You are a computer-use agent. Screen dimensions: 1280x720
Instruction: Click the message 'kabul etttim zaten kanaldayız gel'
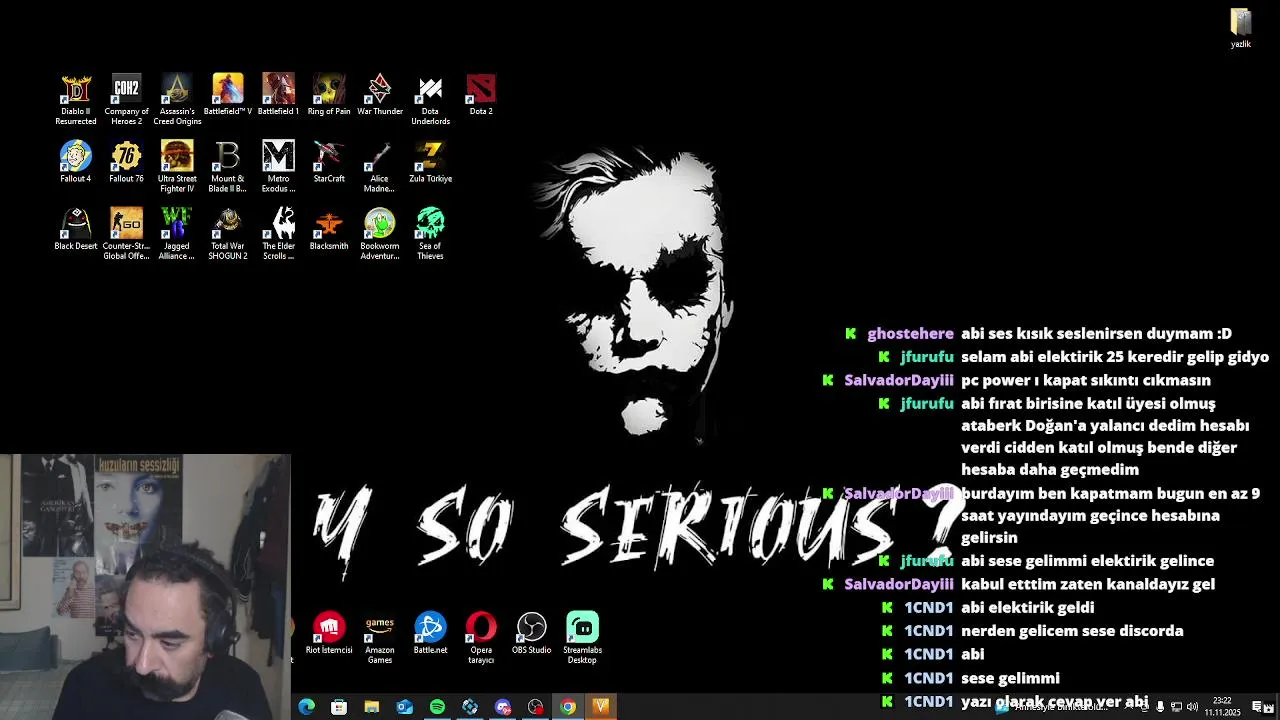1088,584
